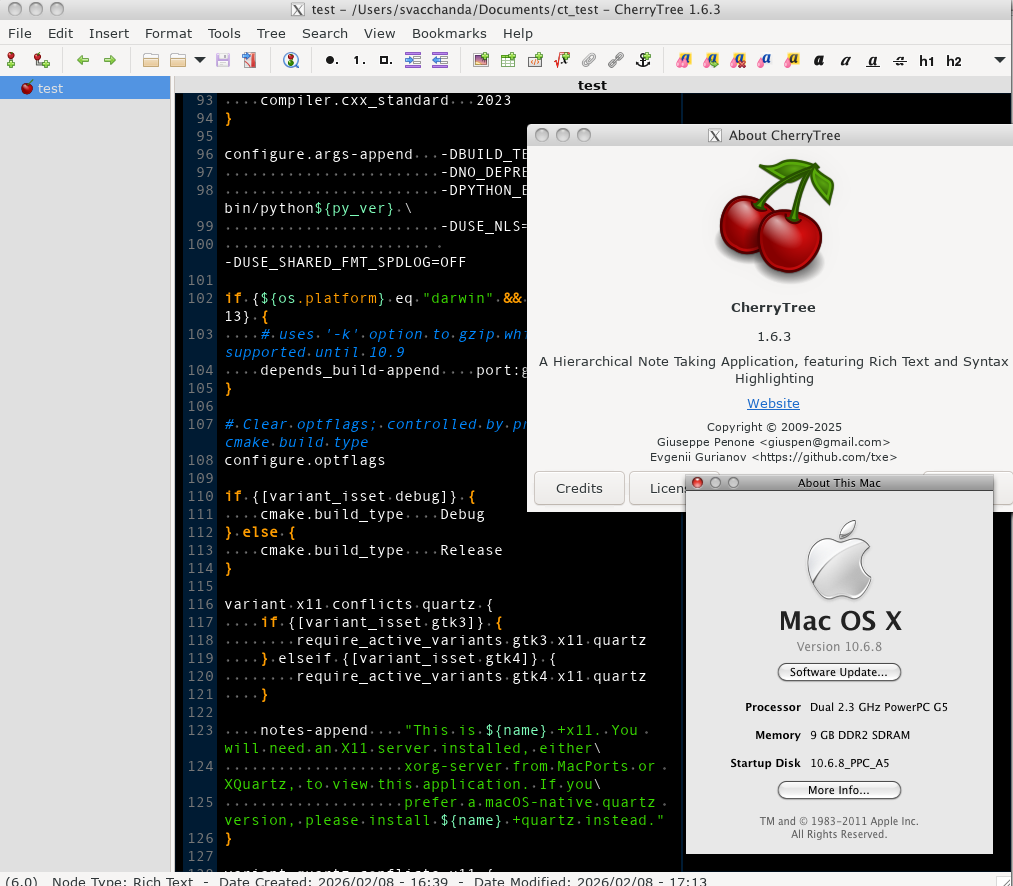The image size is (1013, 886).
Task: Add a subnode using the toolbar icon
Action: point(41,60)
